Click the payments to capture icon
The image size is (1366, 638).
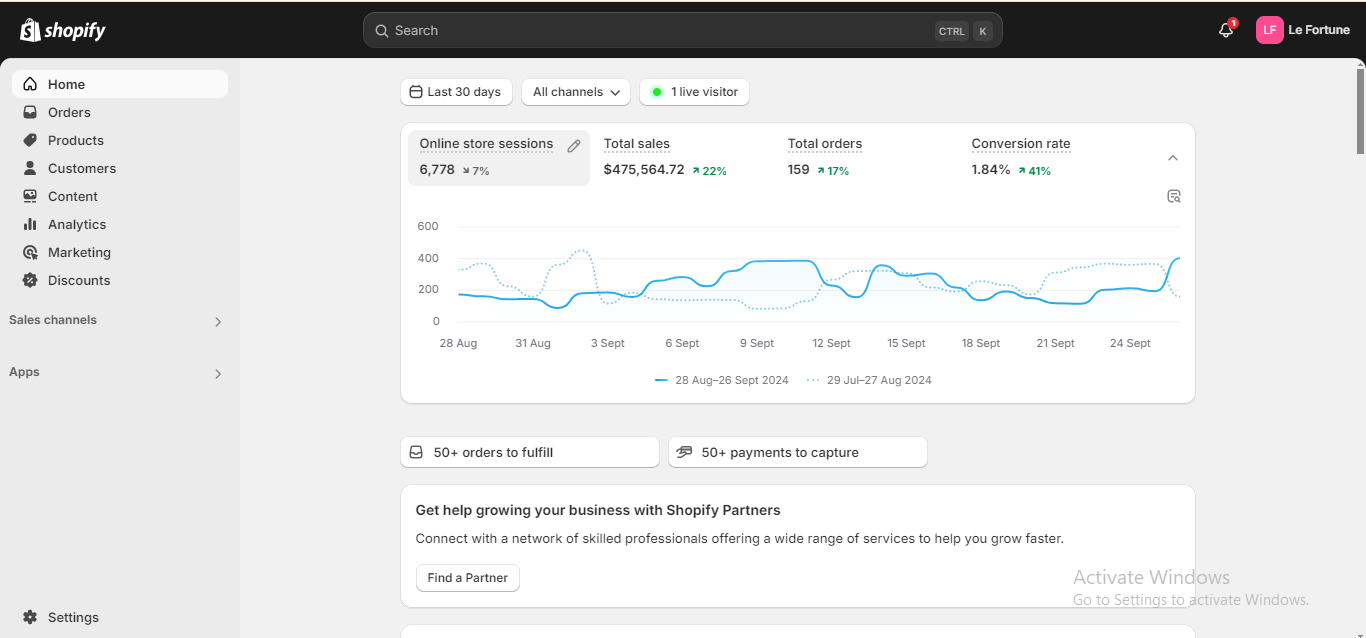point(684,452)
